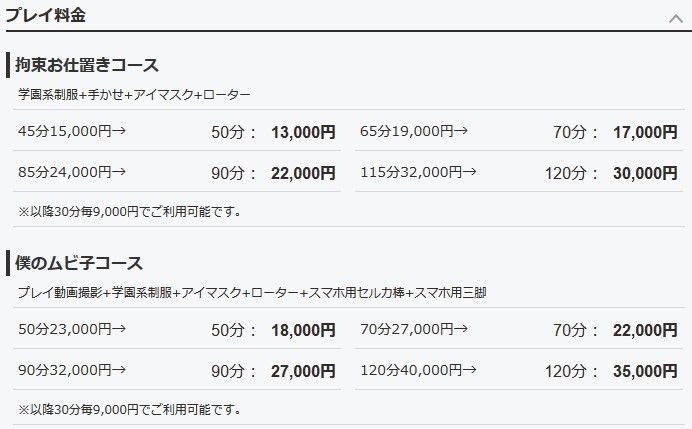Collapse the プレイ料金 section chevron
The image size is (692, 429).
(676, 19)
